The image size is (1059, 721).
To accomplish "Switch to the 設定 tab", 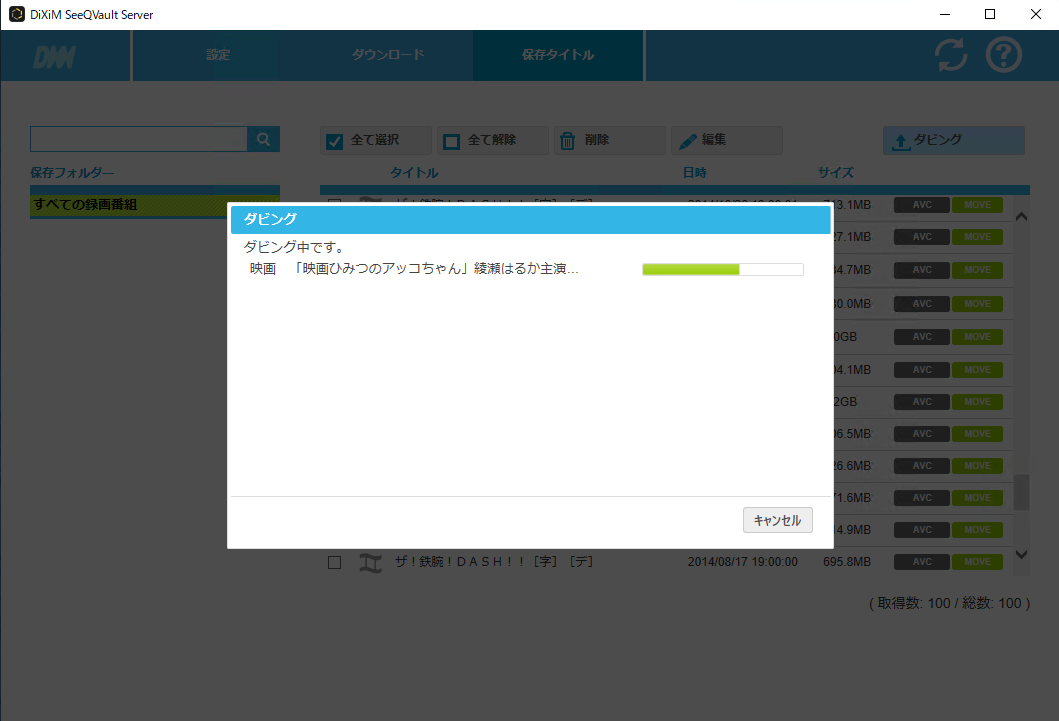I will coord(218,55).
